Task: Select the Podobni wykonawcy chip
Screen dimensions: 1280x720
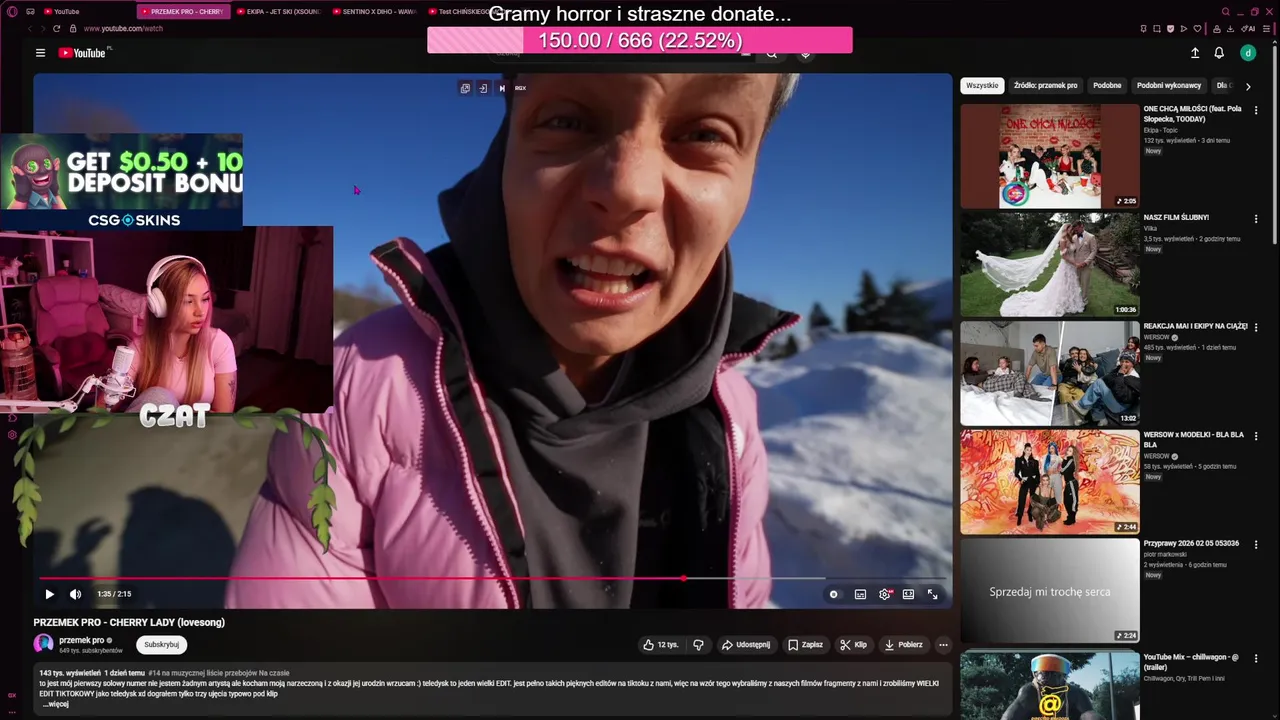Action: [x=1169, y=86]
